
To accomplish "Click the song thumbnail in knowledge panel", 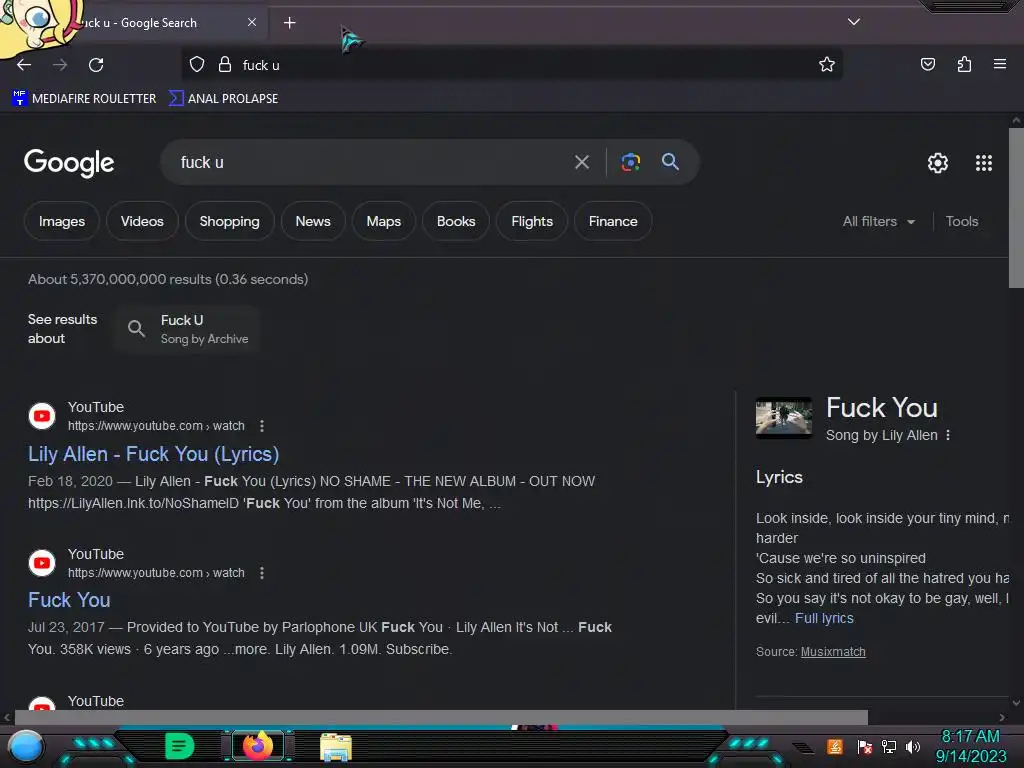I will [x=784, y=417].
